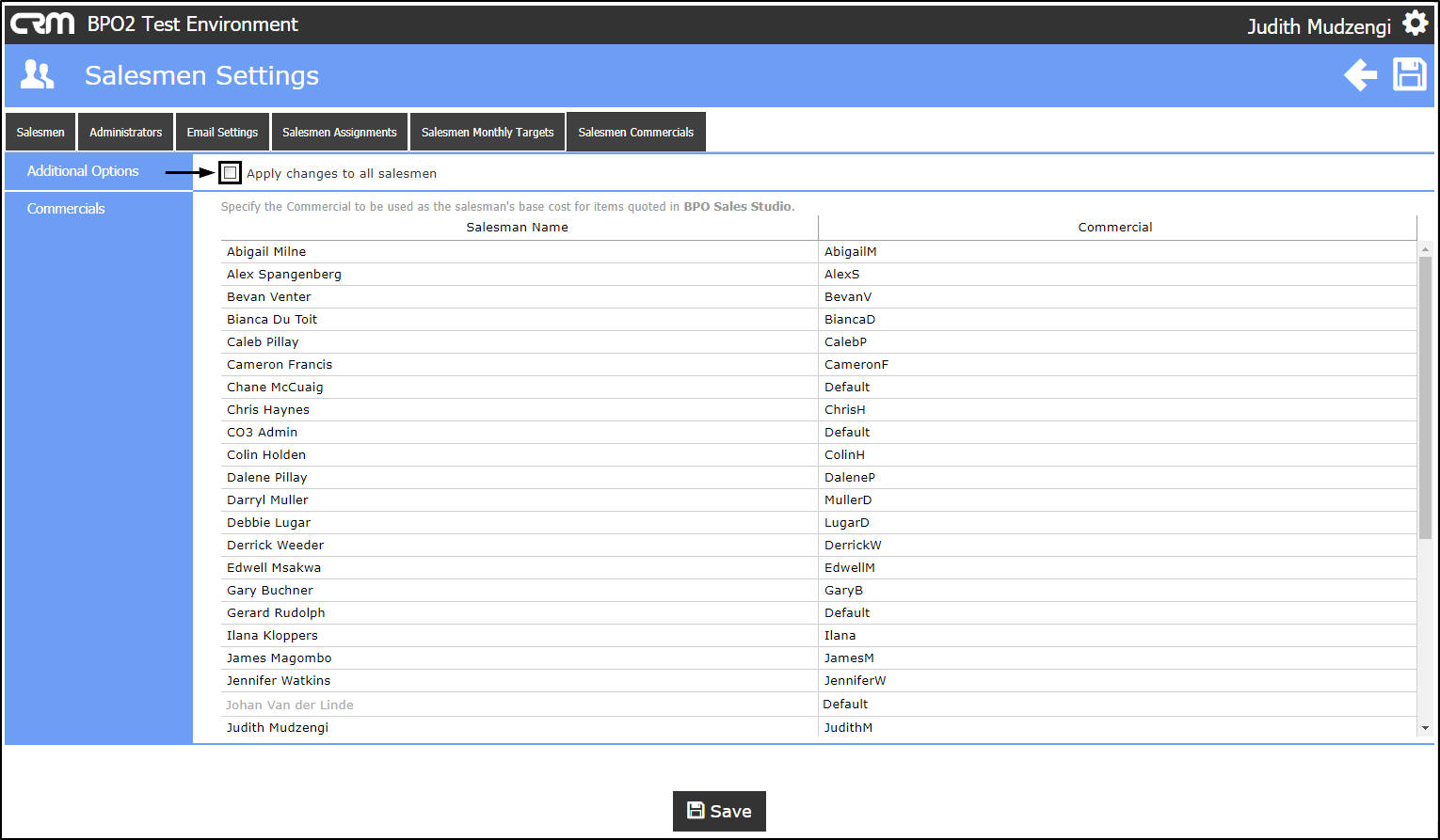This screenshot has height=840, width=1440.
Task: Enable Apply changes to all salesmen checkbox
Action: tap(230, 173)
